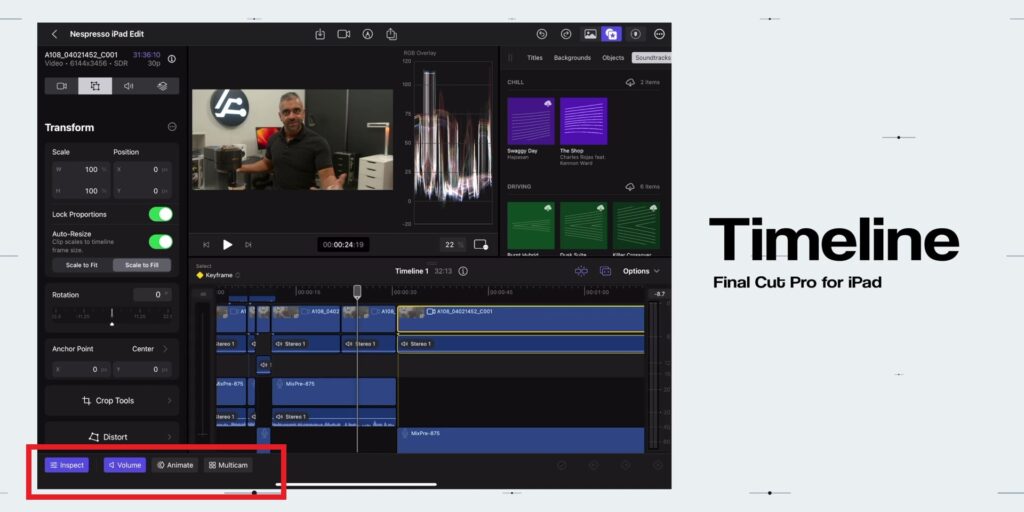Select the Swaggy Day soundtrack thumbnail
This screenshot has height=512, width=1024.
pos(531,121)
